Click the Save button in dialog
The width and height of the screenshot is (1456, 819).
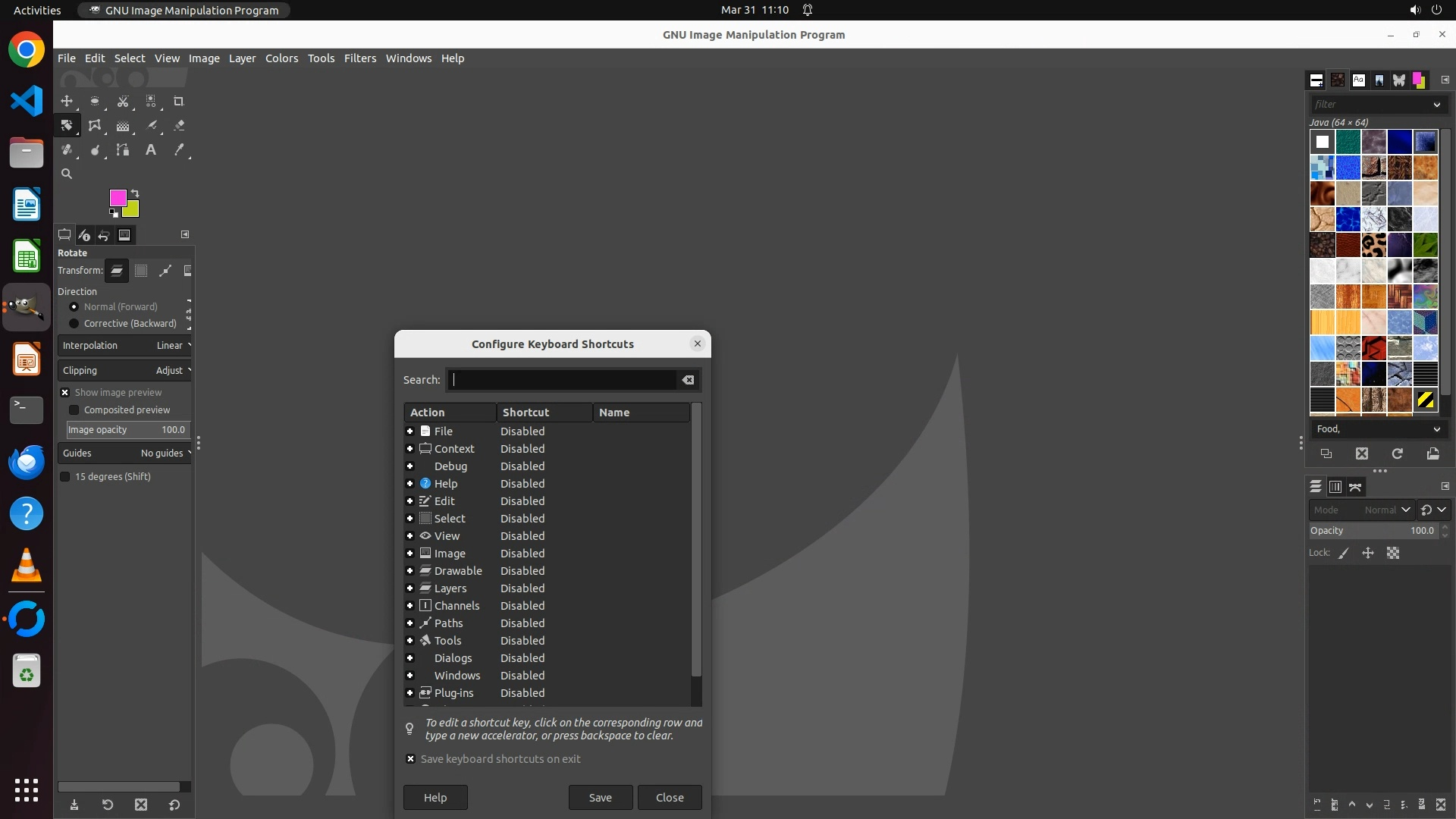point(600,798)
